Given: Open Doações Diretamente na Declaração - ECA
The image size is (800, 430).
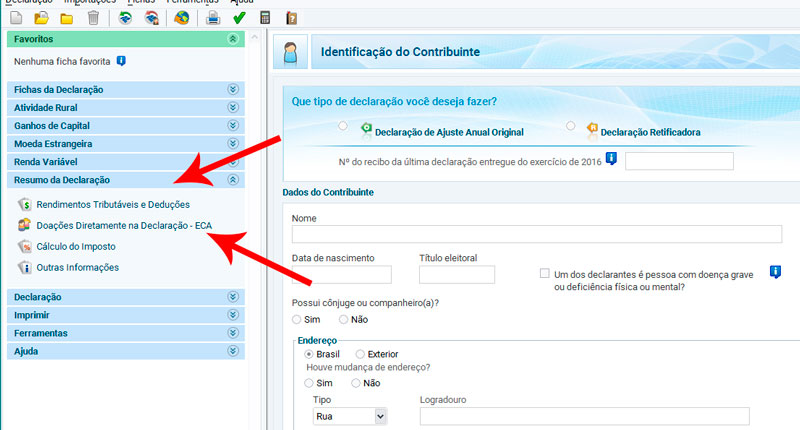Looking at the screenshot, I should tap(124, 226).
